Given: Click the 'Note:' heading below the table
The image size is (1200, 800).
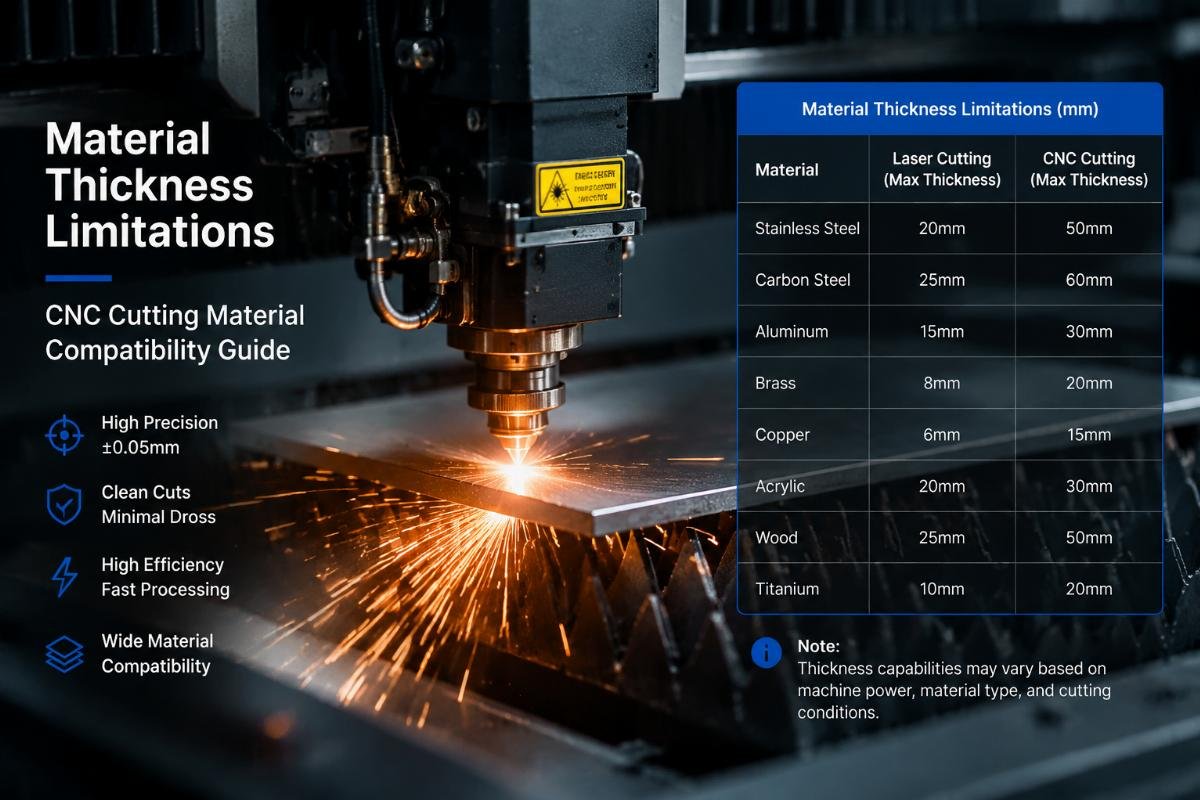Looking at the screenshot, I should 819,646.
